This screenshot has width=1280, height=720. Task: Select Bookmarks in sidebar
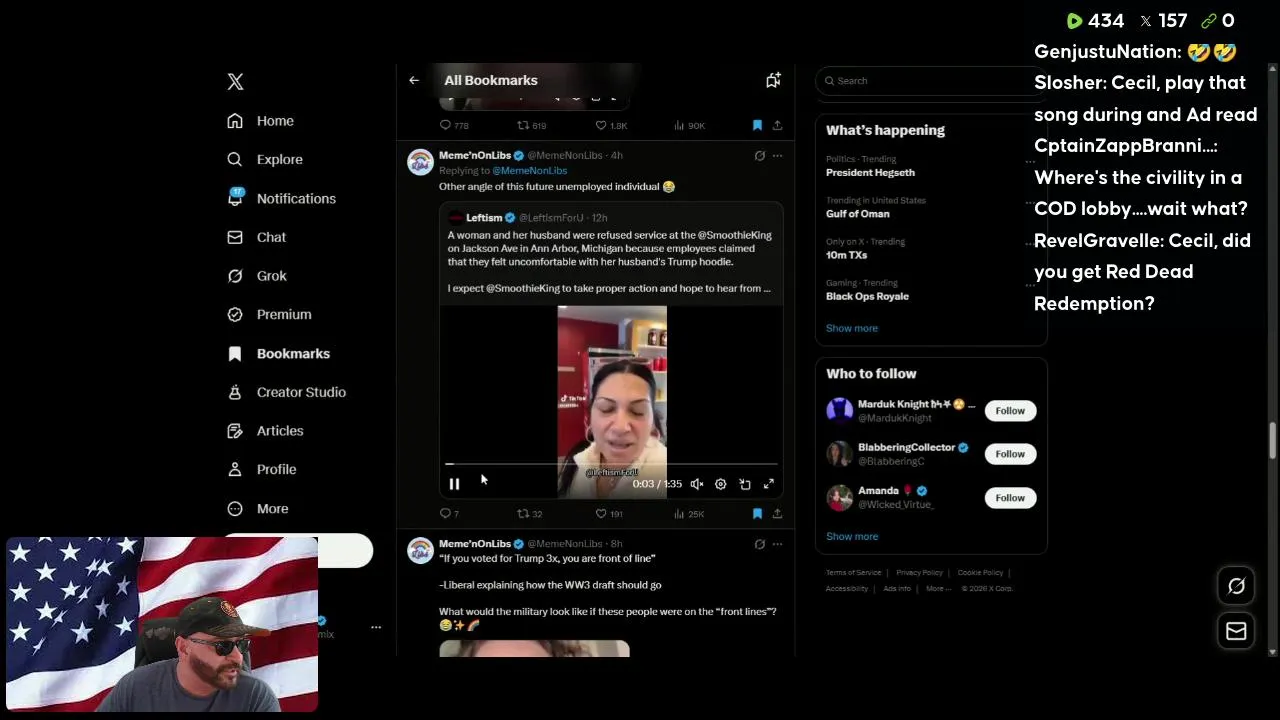(x=278, y=353)
